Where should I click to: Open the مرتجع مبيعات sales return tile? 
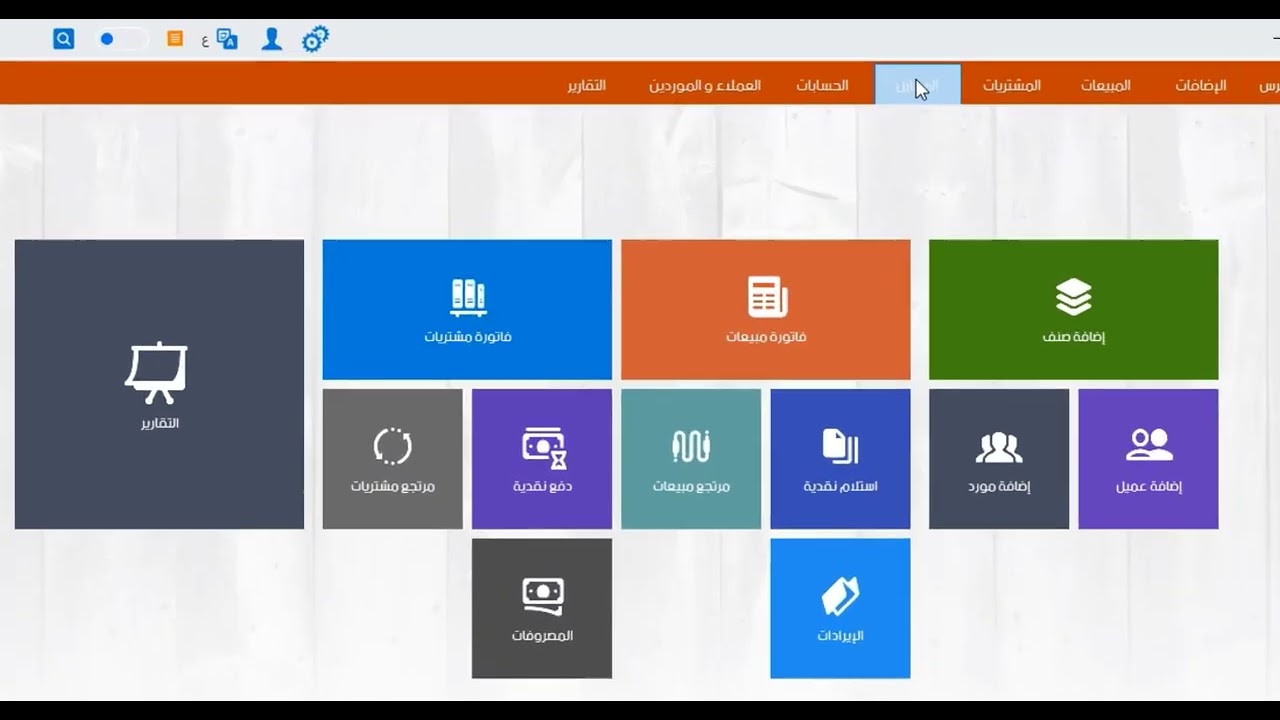pos(691,459)
